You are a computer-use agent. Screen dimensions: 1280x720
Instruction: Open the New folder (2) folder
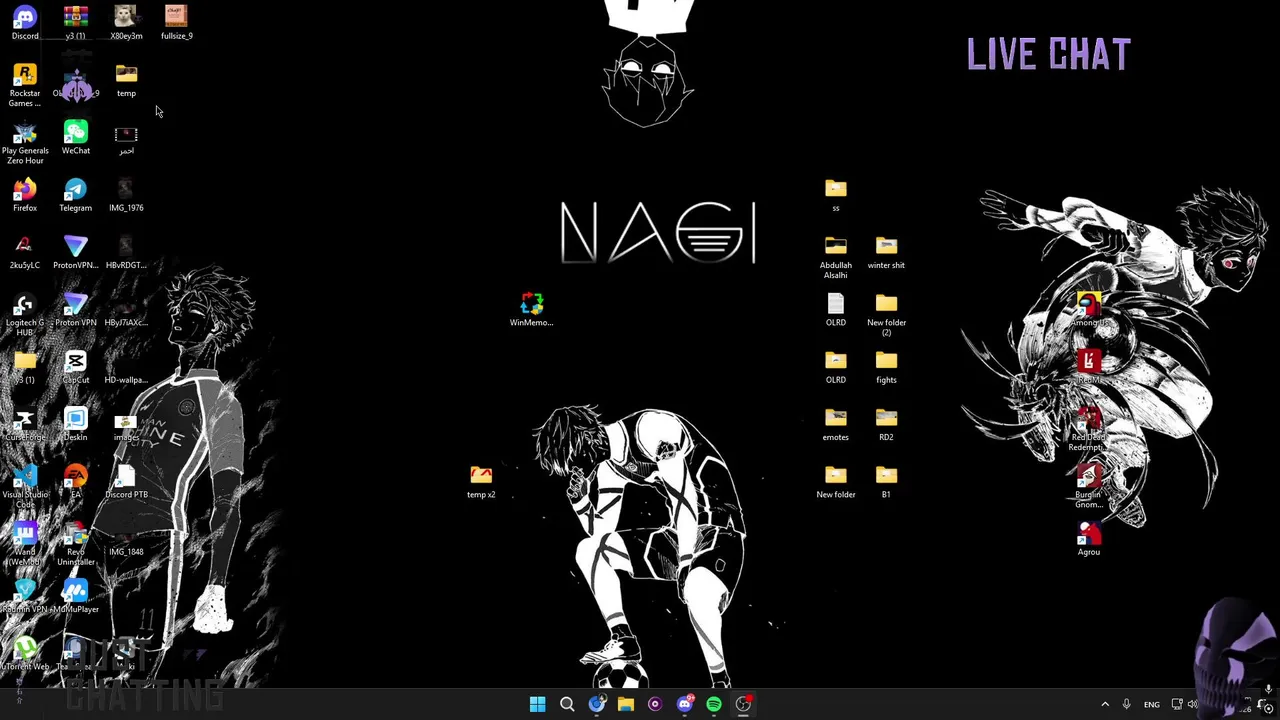coord(886,314)
